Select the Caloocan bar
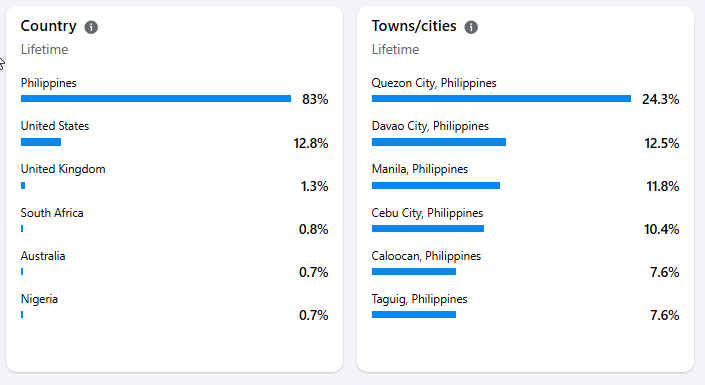705x385 pixels. [414, 271]
